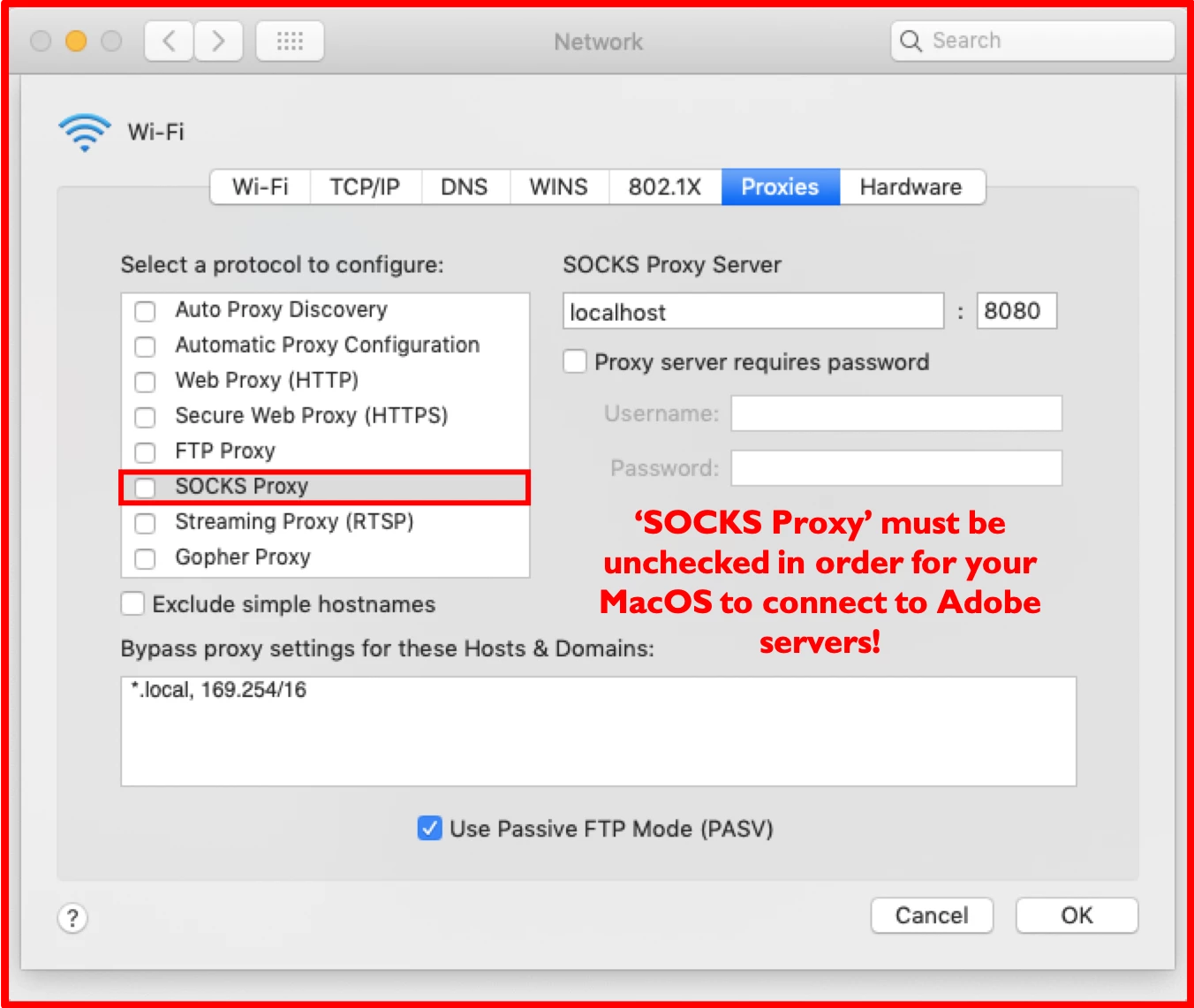
Task: Open the WINS tab
Action: tap(559, 187)
